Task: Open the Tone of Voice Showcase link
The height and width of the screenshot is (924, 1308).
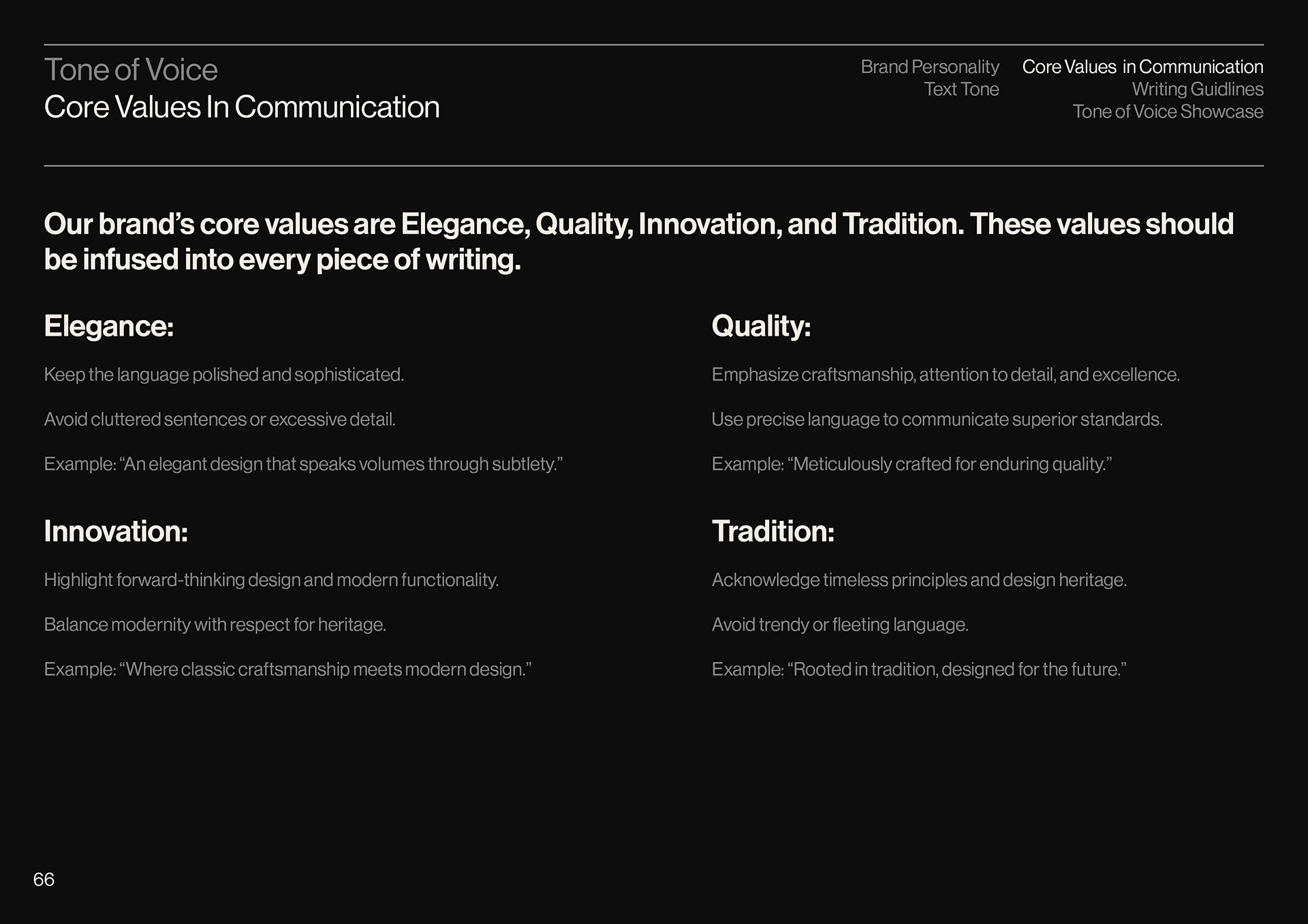Action: (1168, 112)
